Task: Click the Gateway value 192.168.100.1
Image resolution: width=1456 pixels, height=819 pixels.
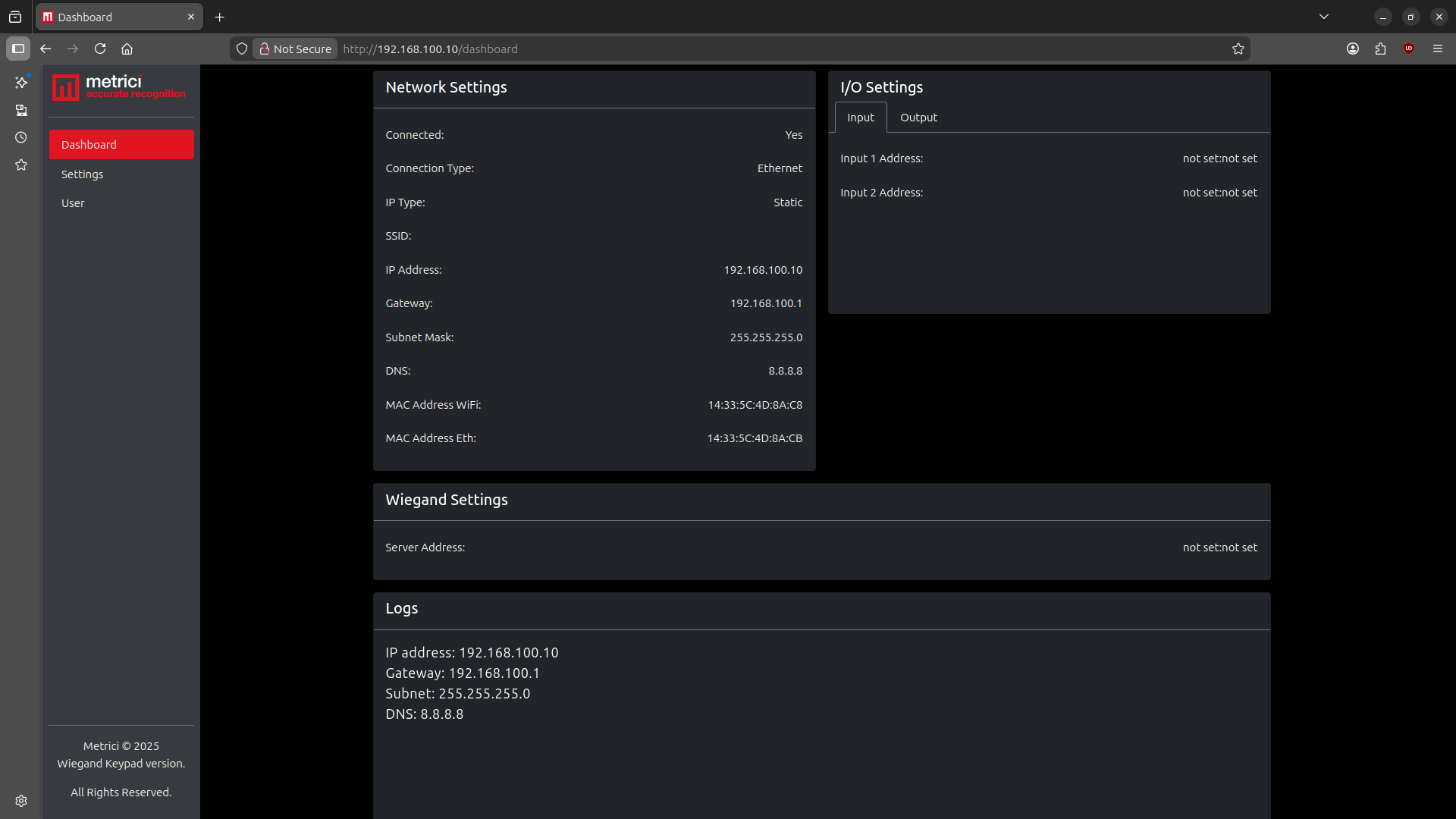Action: (x=766, y=303)
